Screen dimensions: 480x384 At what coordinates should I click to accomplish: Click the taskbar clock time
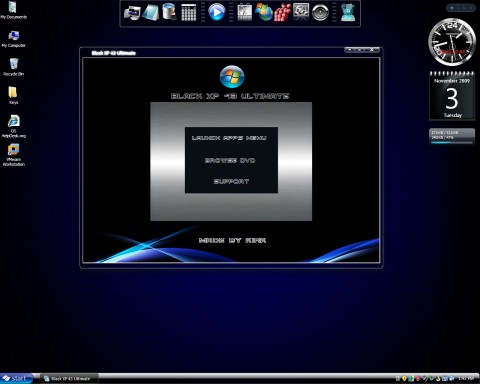tap(466, 379)
